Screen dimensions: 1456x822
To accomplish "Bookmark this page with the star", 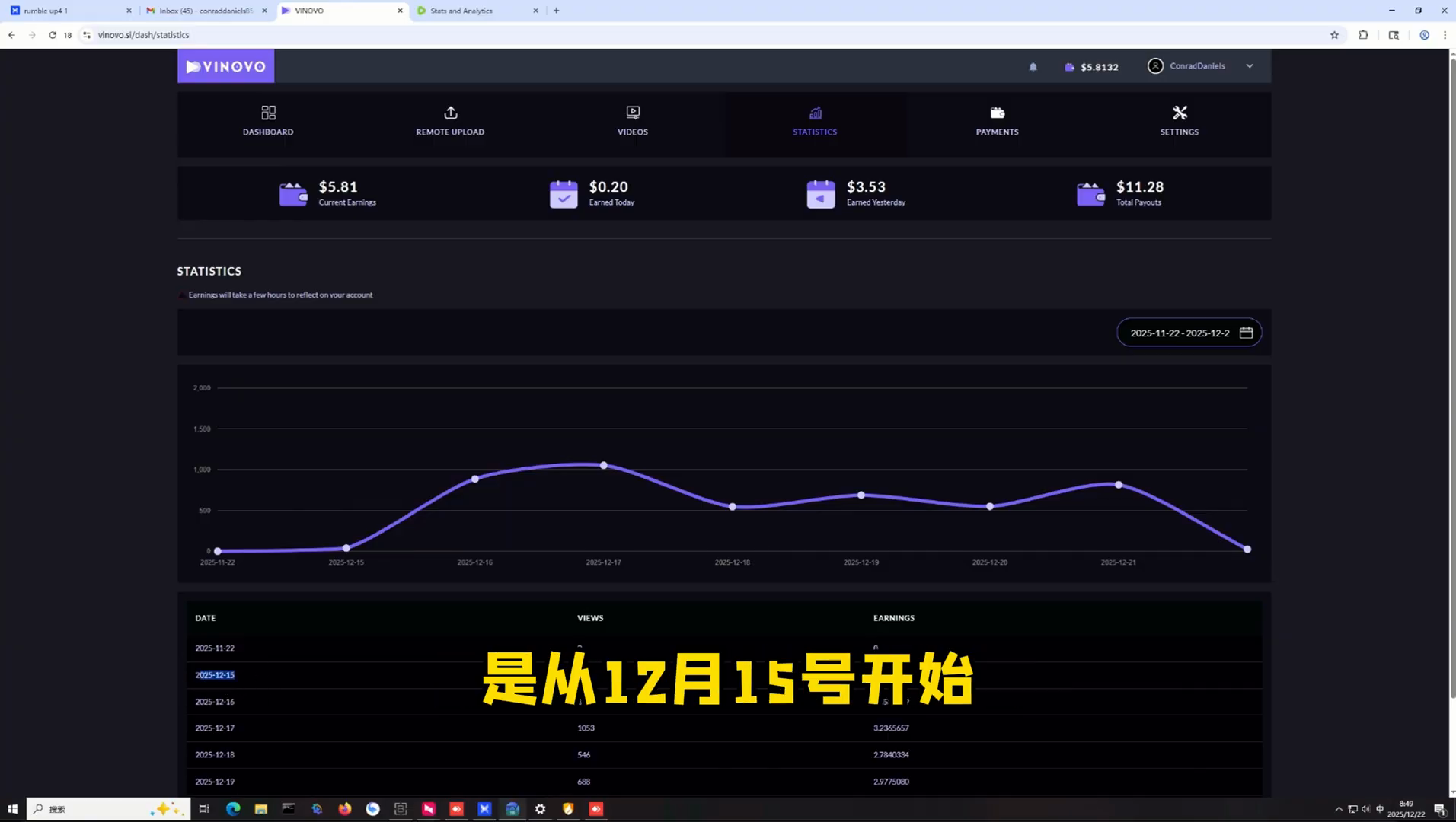I will coord(1334,35).
